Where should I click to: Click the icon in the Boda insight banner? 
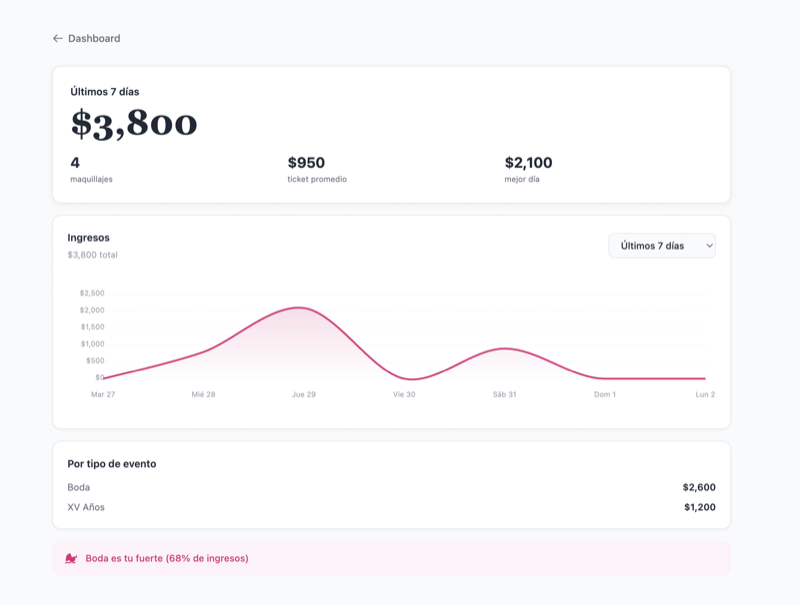click(71, 559)
